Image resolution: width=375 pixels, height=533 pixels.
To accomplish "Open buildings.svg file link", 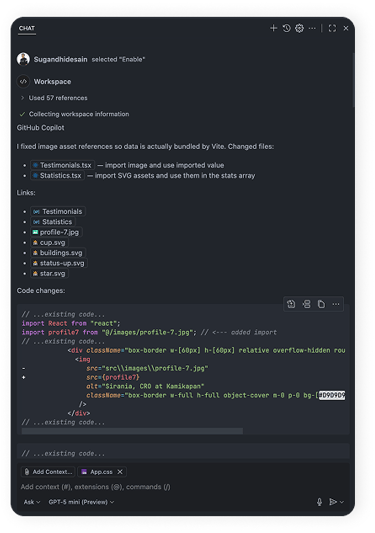I will [x=58, y=253].
